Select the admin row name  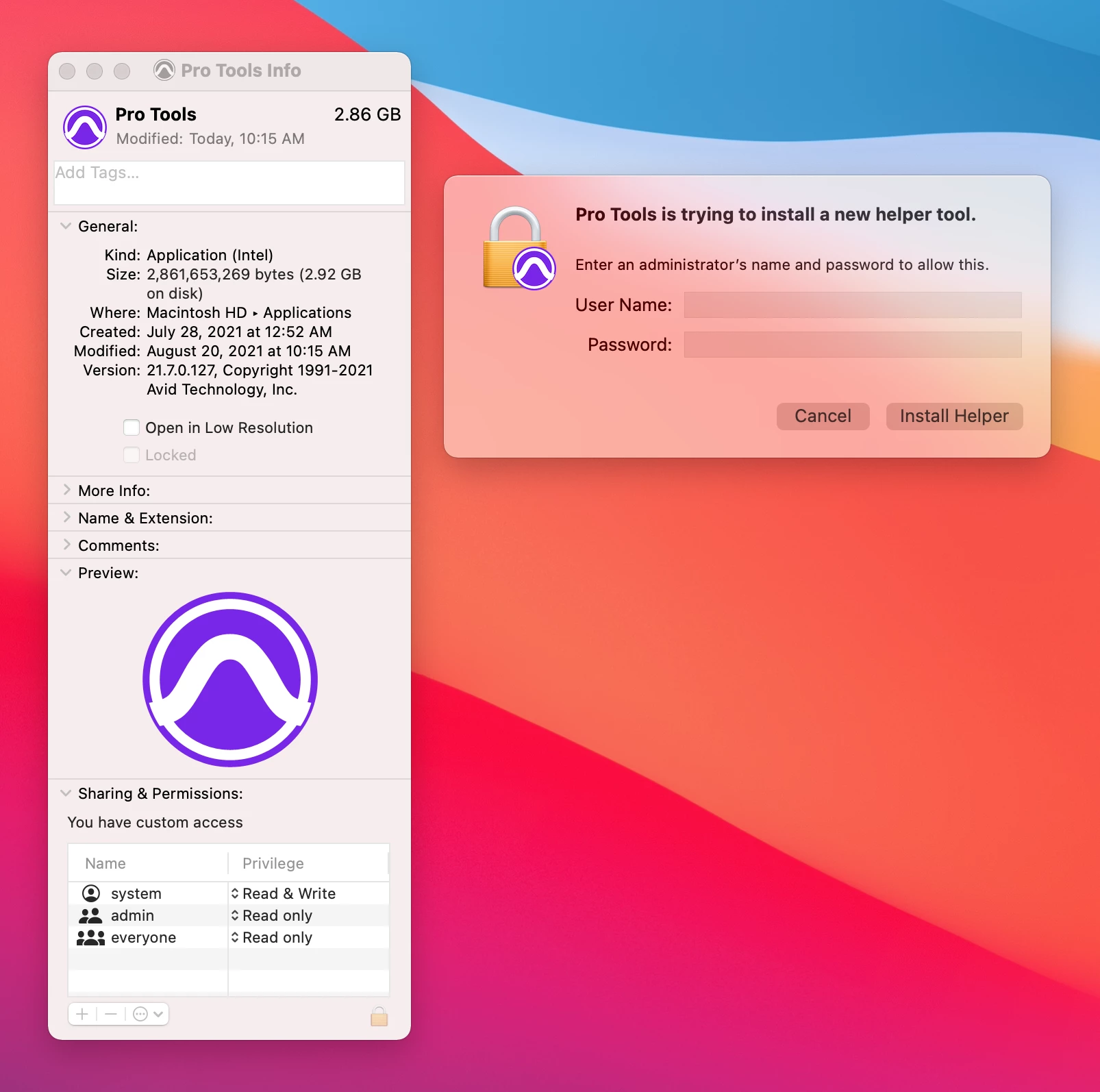click(x=132, y=915)
